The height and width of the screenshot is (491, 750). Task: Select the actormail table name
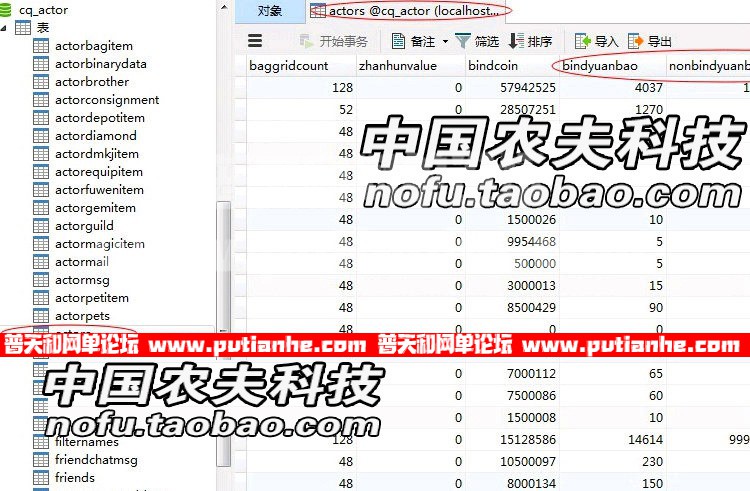82,262
